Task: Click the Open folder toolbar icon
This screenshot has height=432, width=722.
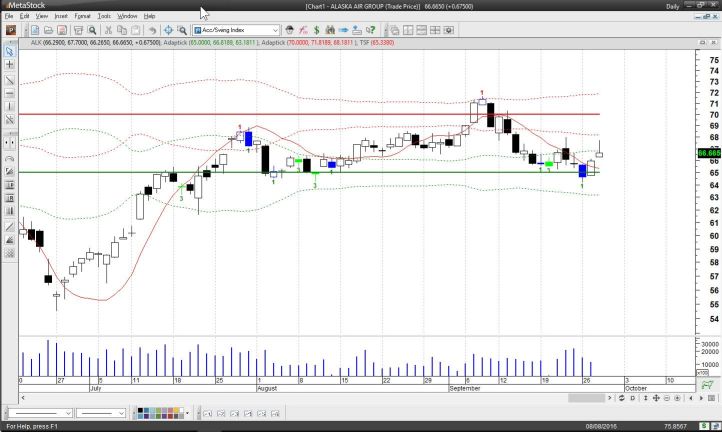Action: [48, 30]
